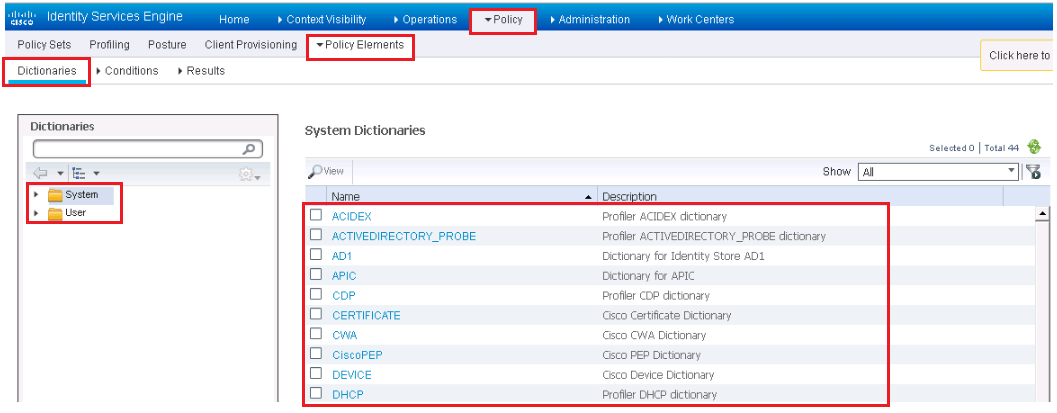Click the tree view icon in Dictionaries toolbar
This screenshot has width=1057, height=413.
(77, 174)
